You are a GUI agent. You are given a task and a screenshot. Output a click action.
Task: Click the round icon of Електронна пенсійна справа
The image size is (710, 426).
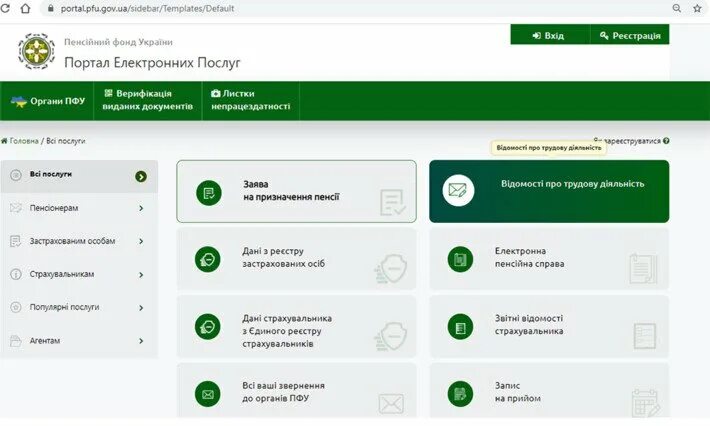pyautogui.click(x=460, y=259)
